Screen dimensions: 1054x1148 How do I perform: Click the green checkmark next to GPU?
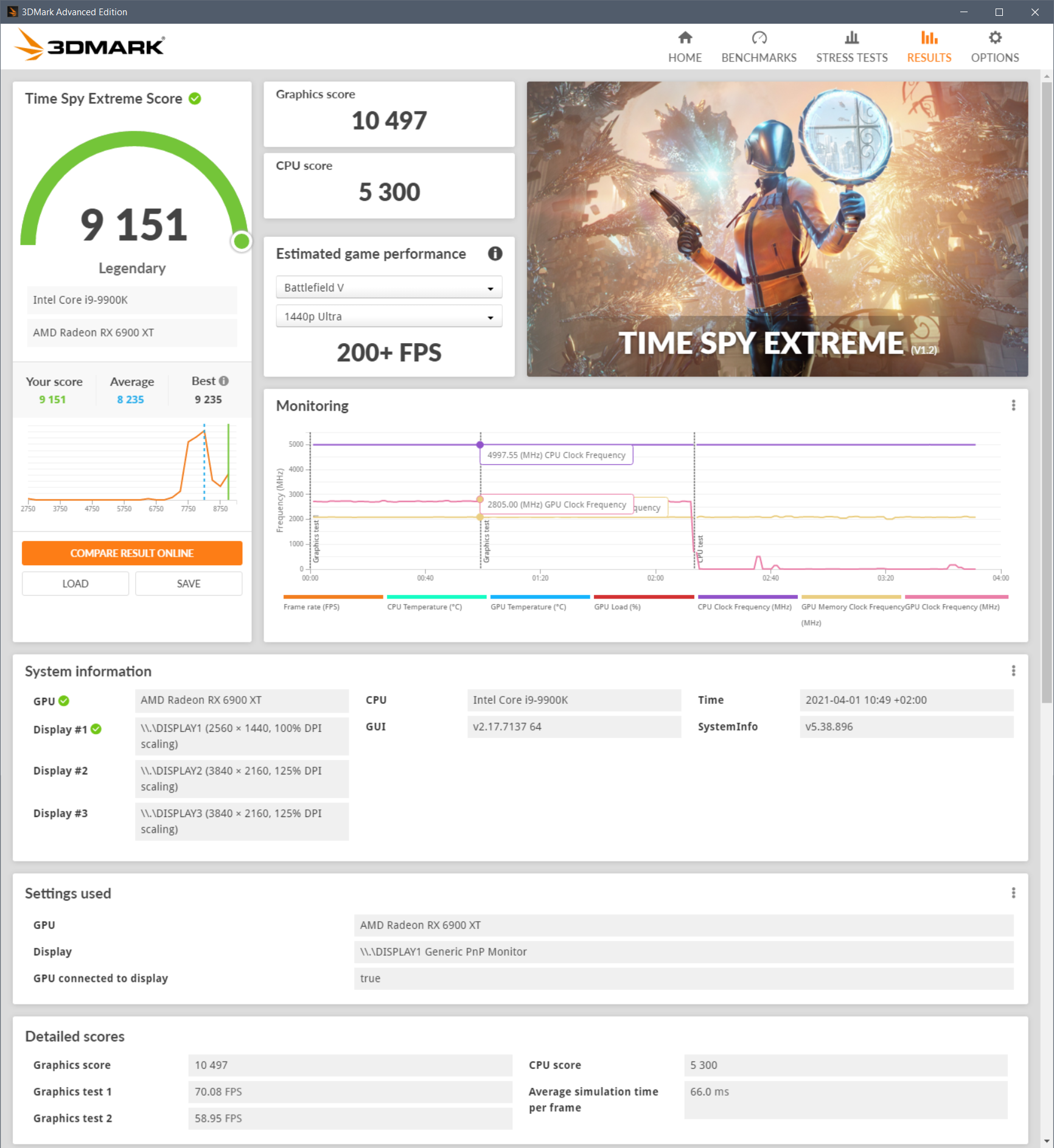(64, 701)
